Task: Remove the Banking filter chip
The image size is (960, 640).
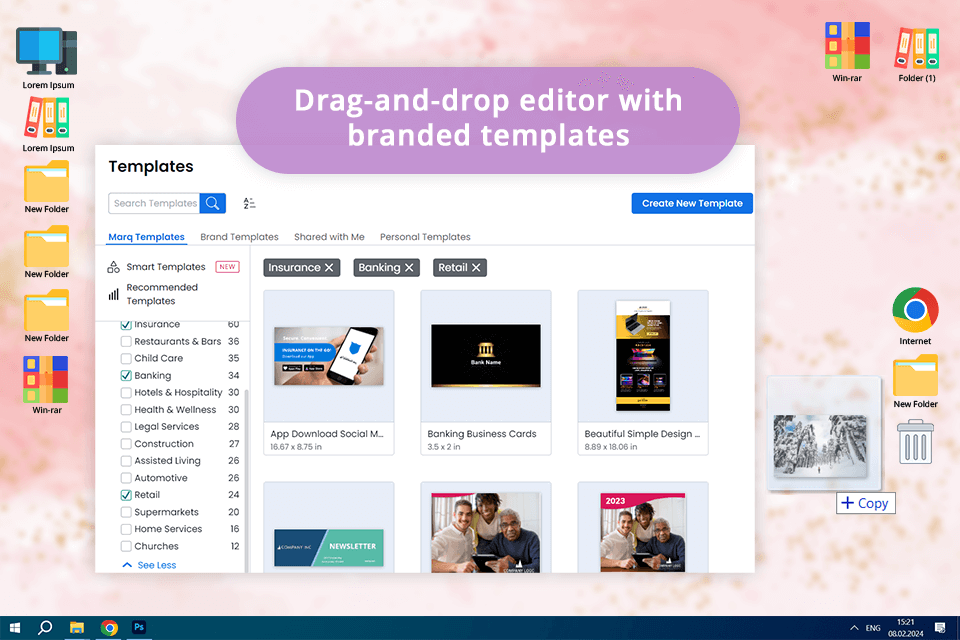Action: [x=409, y=268]
